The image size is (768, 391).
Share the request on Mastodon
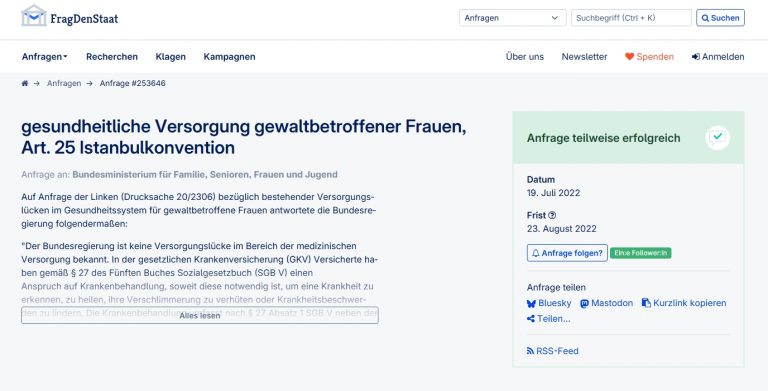pyautogui.click(x=606, y=303)
